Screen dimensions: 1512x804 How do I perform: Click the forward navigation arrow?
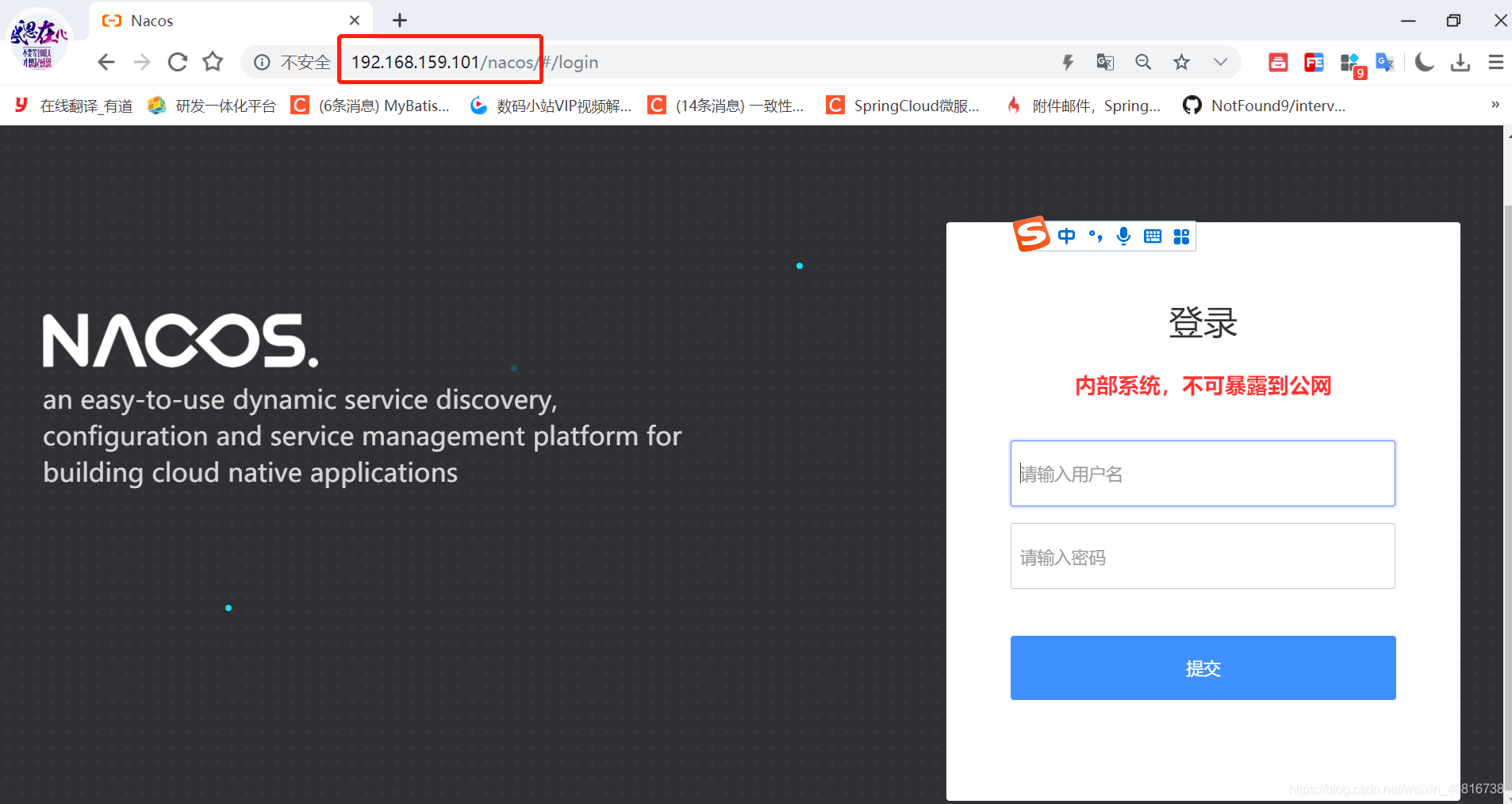pyautogui.click(x=142, y=62)
